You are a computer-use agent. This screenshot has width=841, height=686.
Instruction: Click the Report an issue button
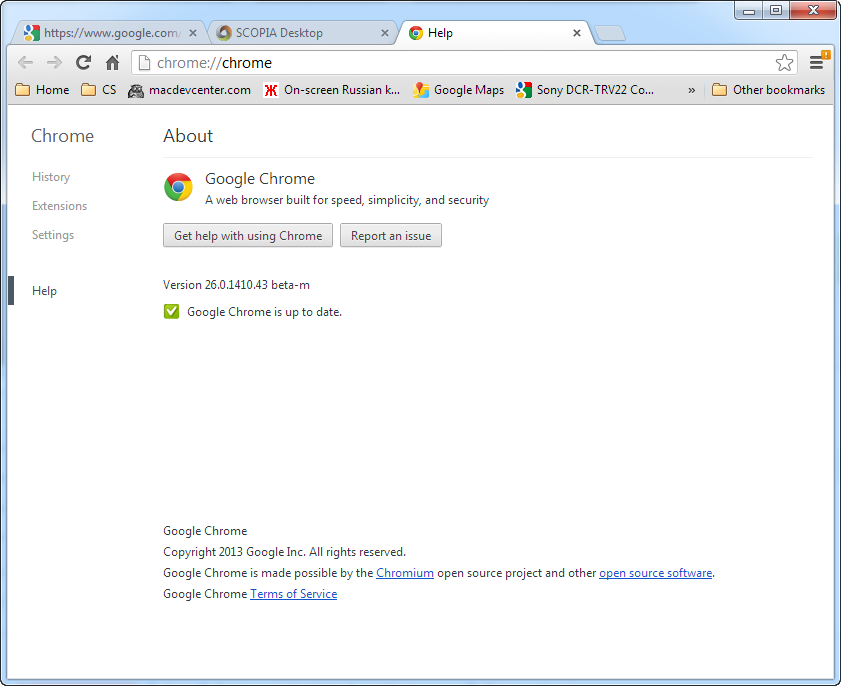click(x=390, y=235)
